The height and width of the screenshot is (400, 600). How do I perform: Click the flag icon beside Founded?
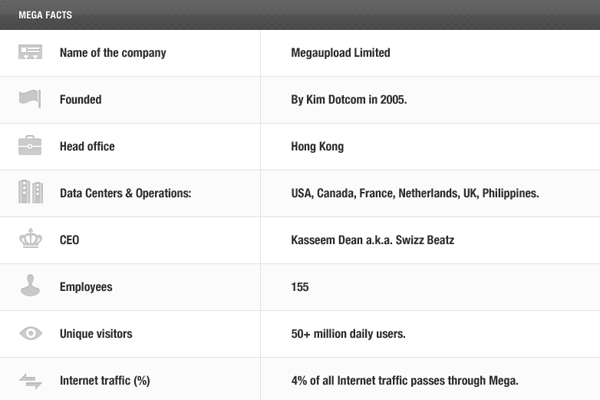(30, 99)
